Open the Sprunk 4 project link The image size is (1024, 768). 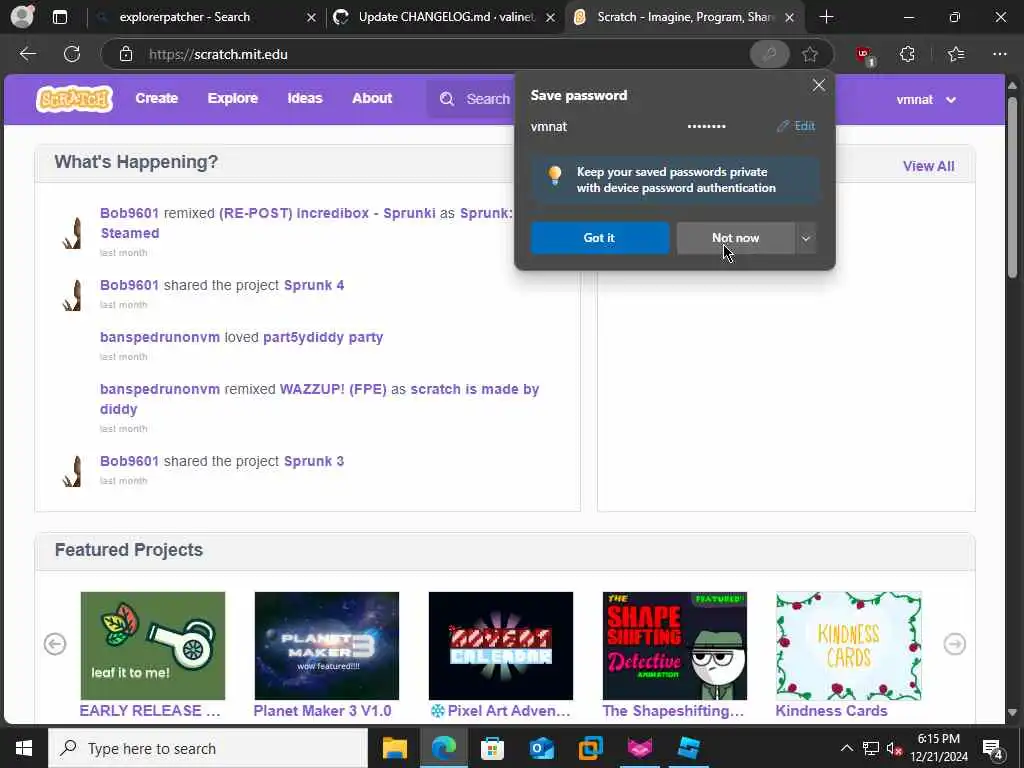[x=314, y=285]
